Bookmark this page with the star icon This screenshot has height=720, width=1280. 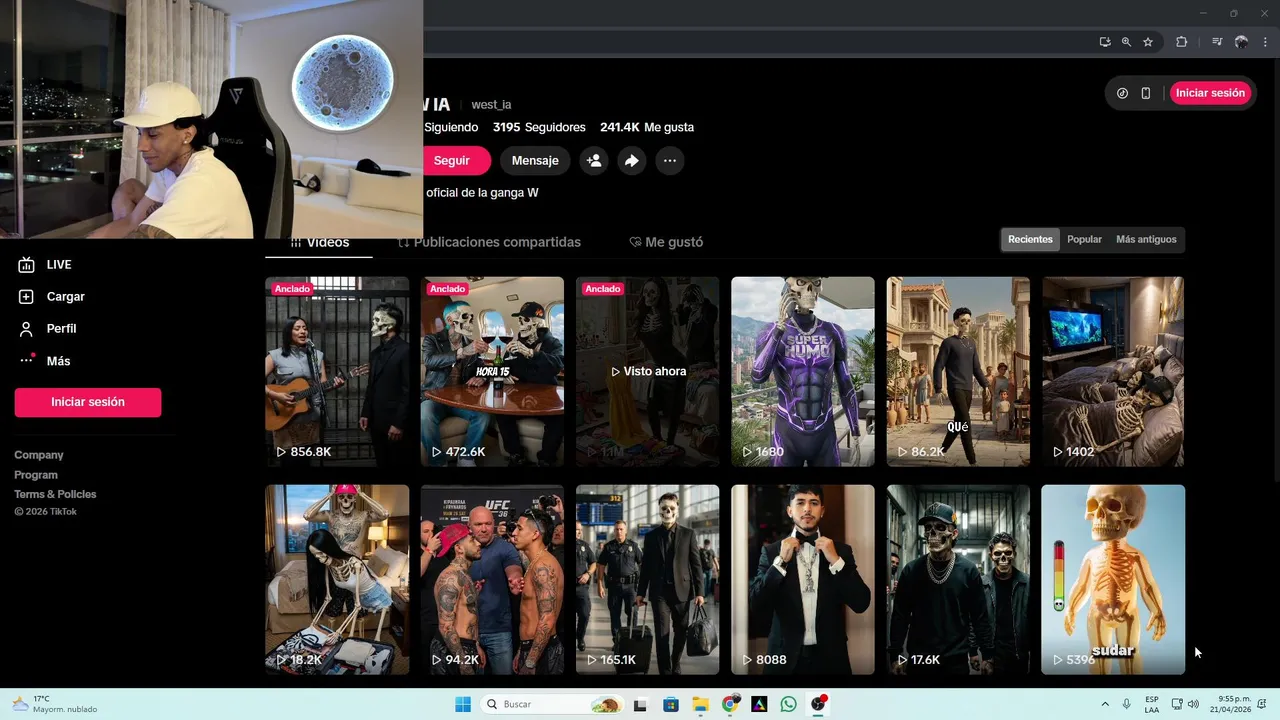click(x=1148, y=42)
